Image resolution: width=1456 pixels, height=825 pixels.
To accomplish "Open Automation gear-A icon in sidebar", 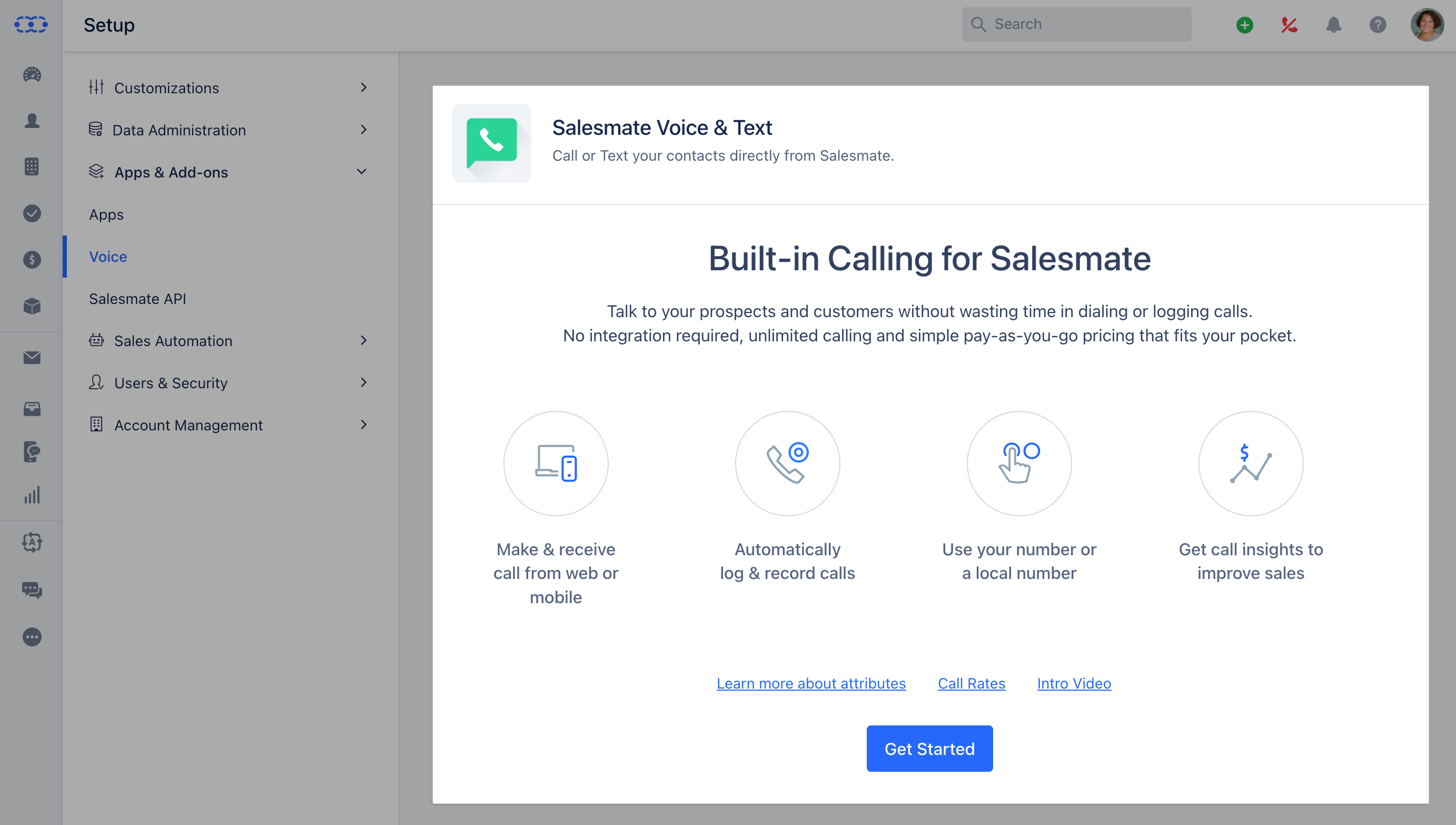I will click(32, 542).
